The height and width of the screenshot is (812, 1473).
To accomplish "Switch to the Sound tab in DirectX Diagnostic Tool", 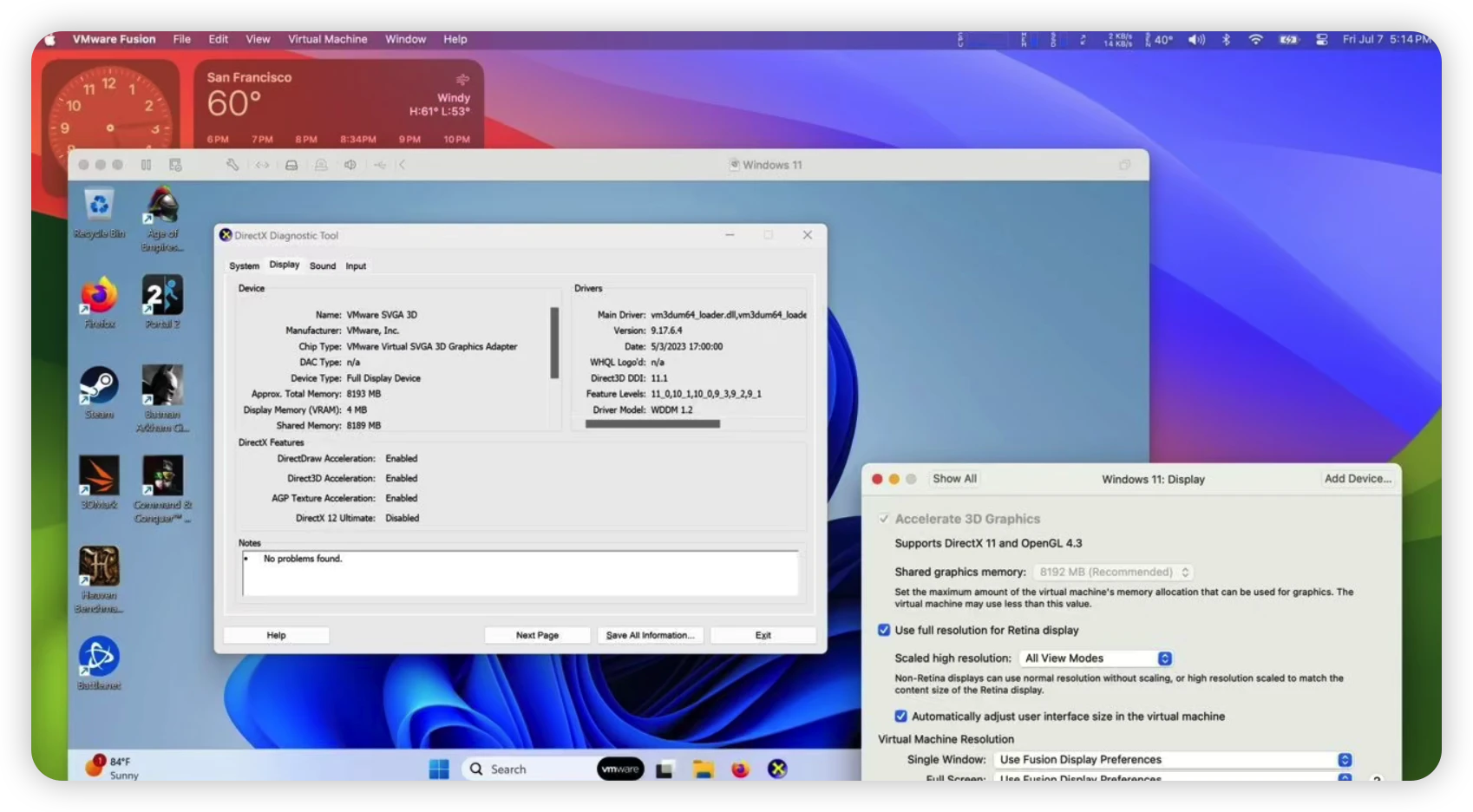I will pyautogui.click(x=323, y=265).
